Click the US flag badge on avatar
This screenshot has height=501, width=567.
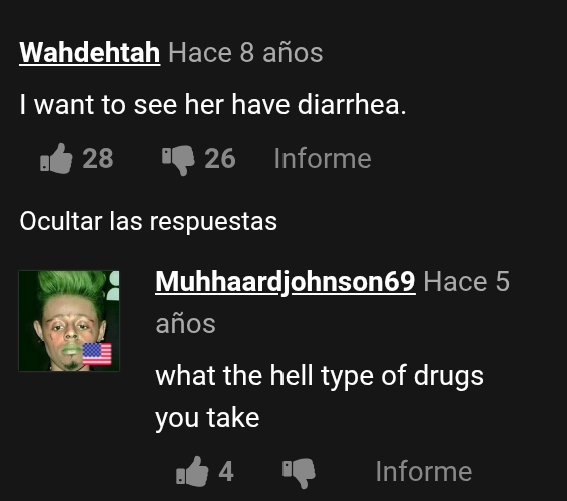(97, 354)
